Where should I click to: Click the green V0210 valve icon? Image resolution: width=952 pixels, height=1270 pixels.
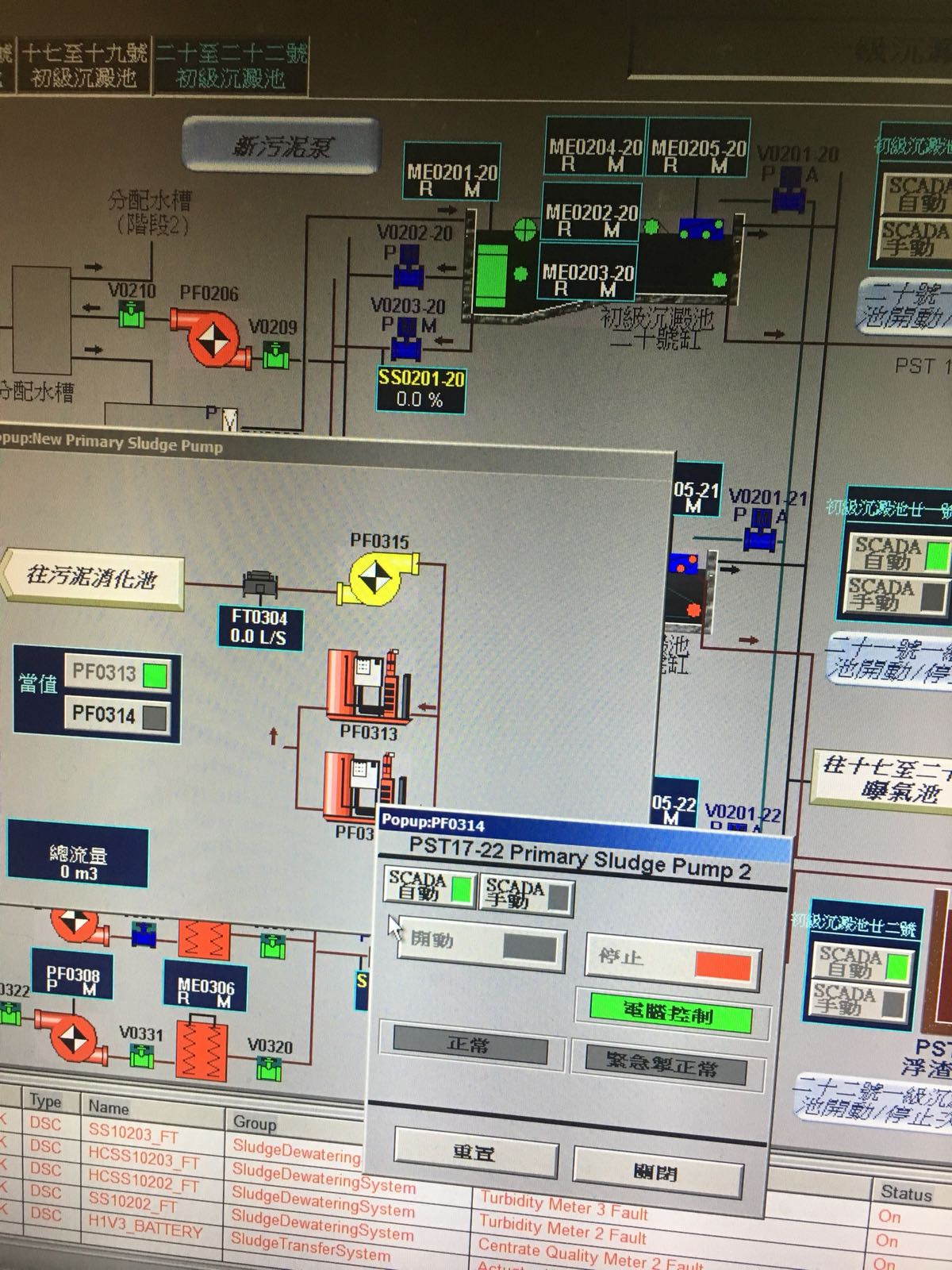tap(131, 316)
